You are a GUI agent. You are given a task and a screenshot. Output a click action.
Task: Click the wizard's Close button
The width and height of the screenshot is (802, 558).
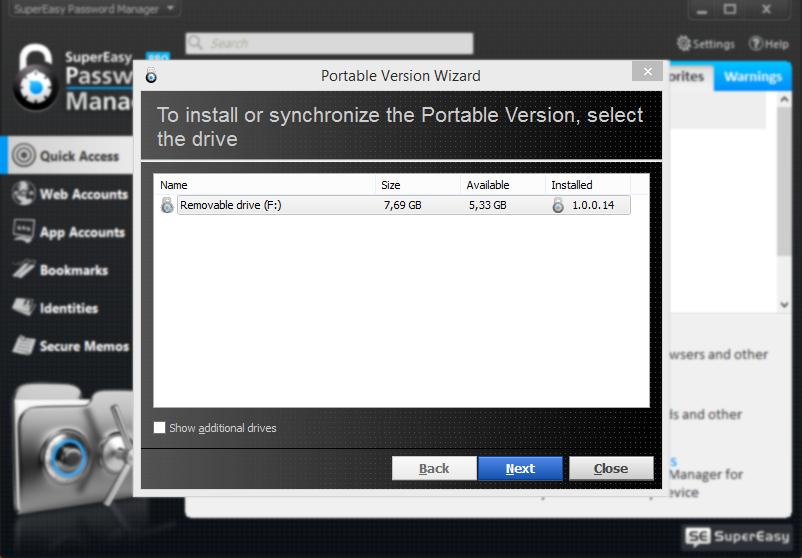click(610, 468)
